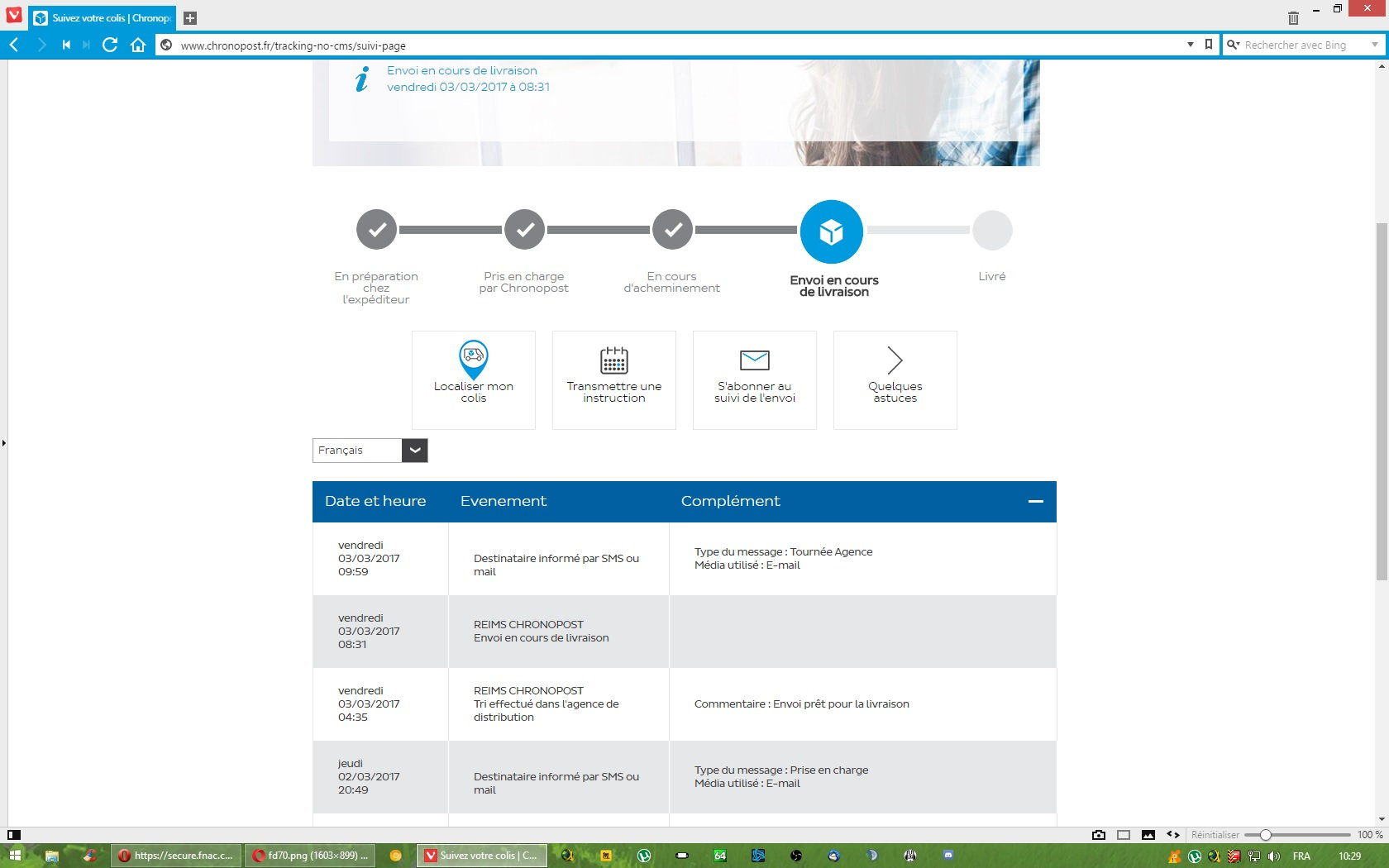Image resolution: width=1389 pixels, height=868 pixels.
Task: Go to the home page
Action: pos(138,45)
